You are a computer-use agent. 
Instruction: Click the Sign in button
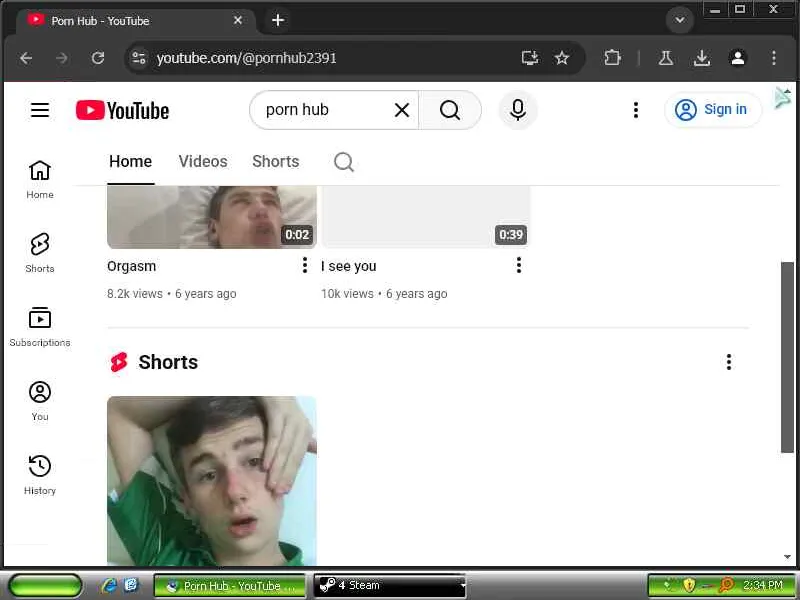(x=713, y=110)
